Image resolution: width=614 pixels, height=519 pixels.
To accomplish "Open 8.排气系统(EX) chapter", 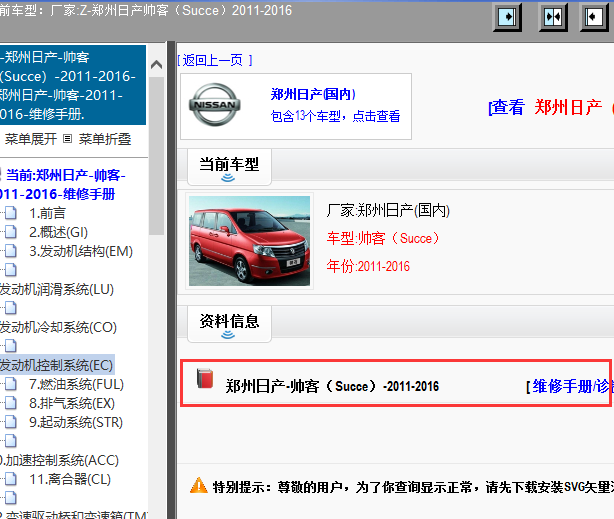I will [x=72, y=403].
